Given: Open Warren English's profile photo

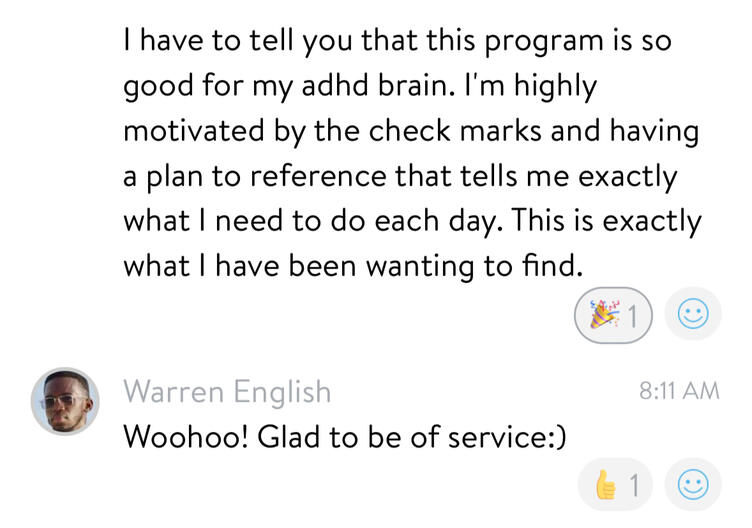Looking at the screenshot, I should (x=65, y=401).
